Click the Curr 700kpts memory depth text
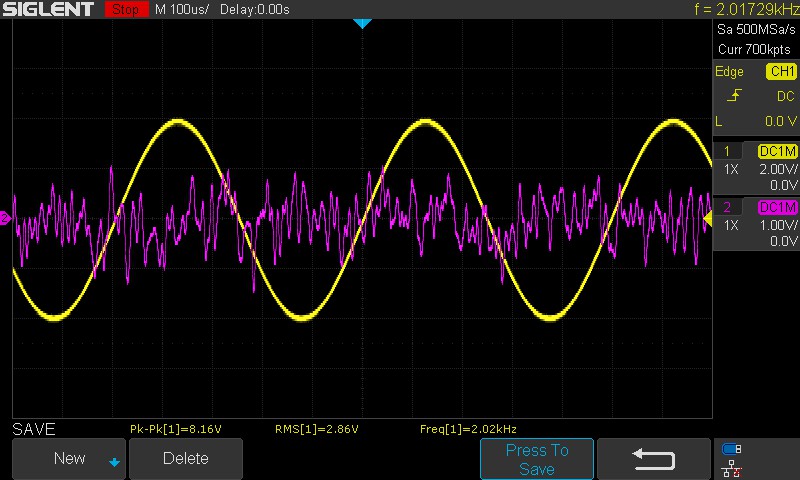Viewport: 800px width, 480px height. [754, 49]
